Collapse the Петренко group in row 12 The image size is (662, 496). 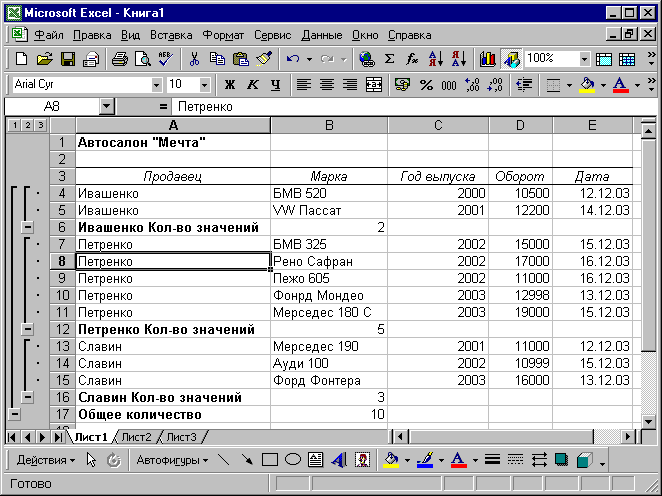[x=27, y=329]
